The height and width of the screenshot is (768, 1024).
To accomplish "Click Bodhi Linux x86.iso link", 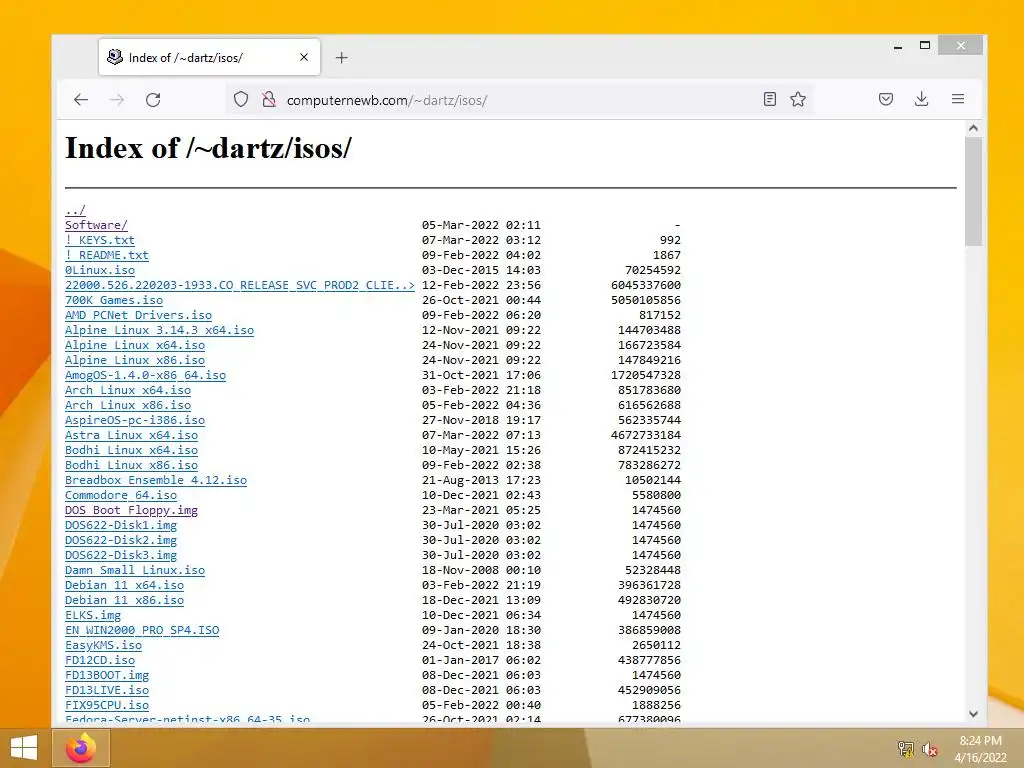I will (x=131, y=466).
